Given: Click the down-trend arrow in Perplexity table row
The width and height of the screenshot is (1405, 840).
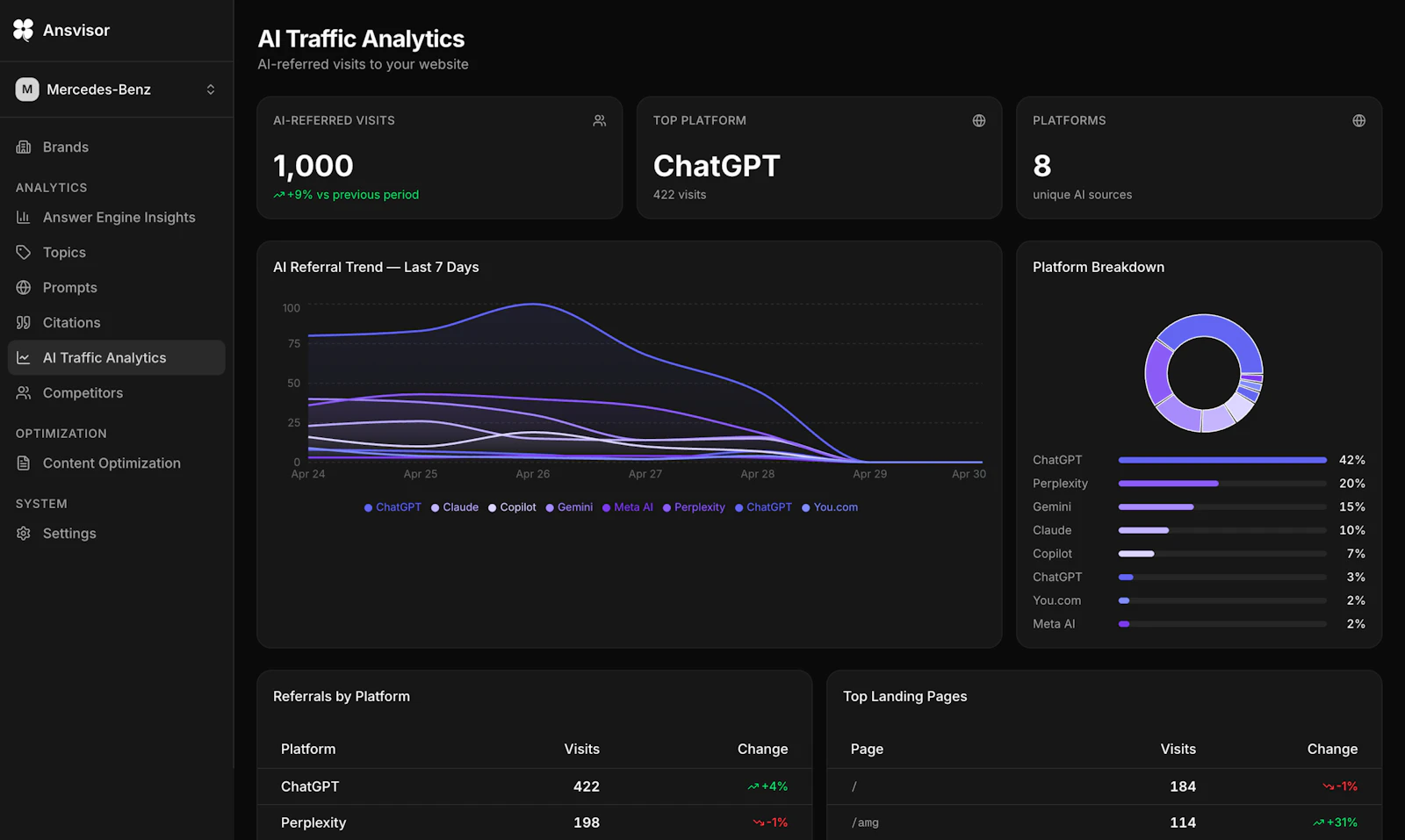Looking at the screenshot, I should (759, 822).
